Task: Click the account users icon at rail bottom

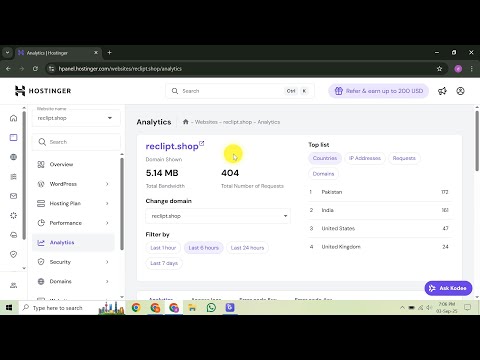Action: pos(13,285)
